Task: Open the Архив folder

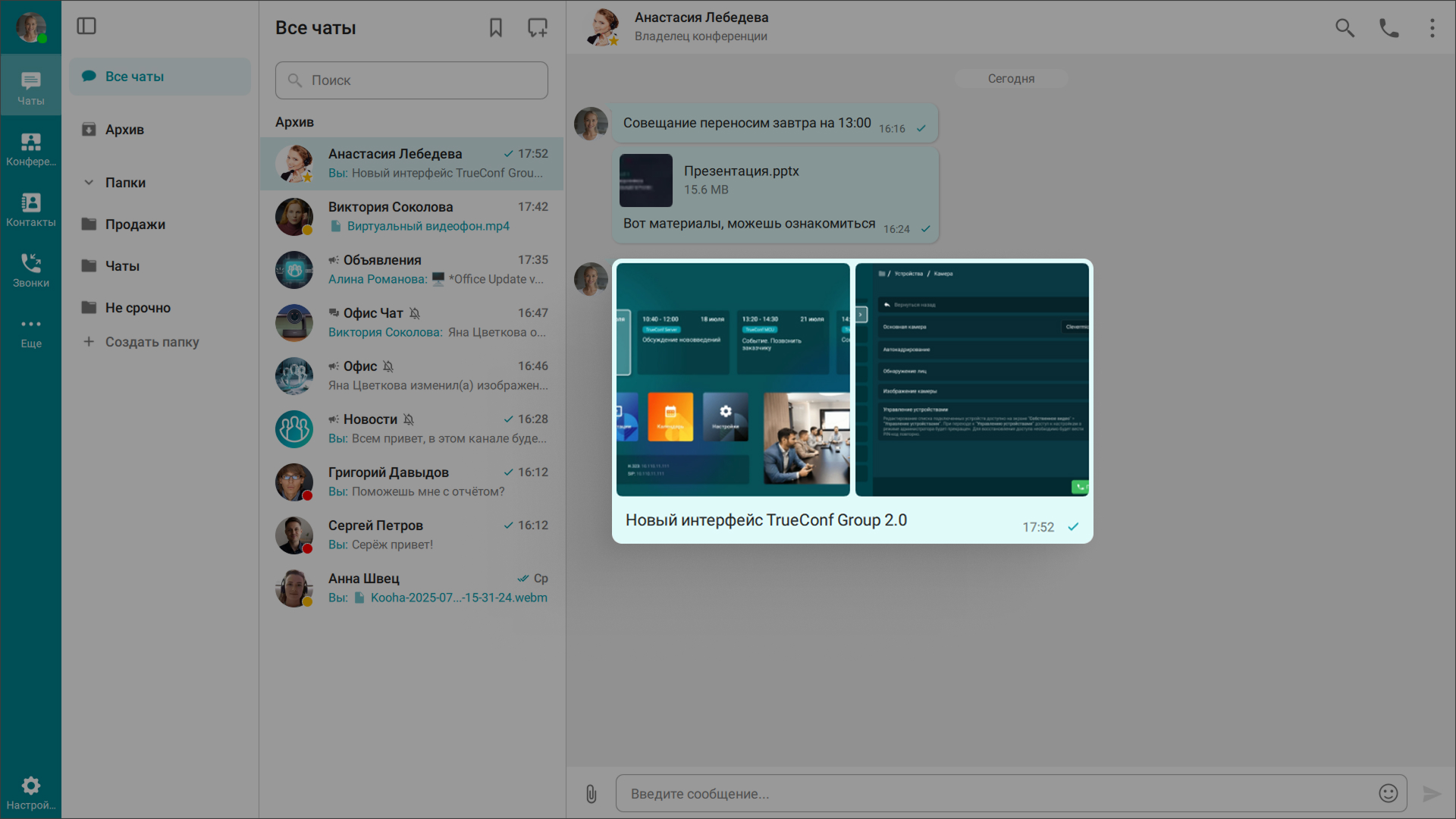Action: [x=160, y=130]
